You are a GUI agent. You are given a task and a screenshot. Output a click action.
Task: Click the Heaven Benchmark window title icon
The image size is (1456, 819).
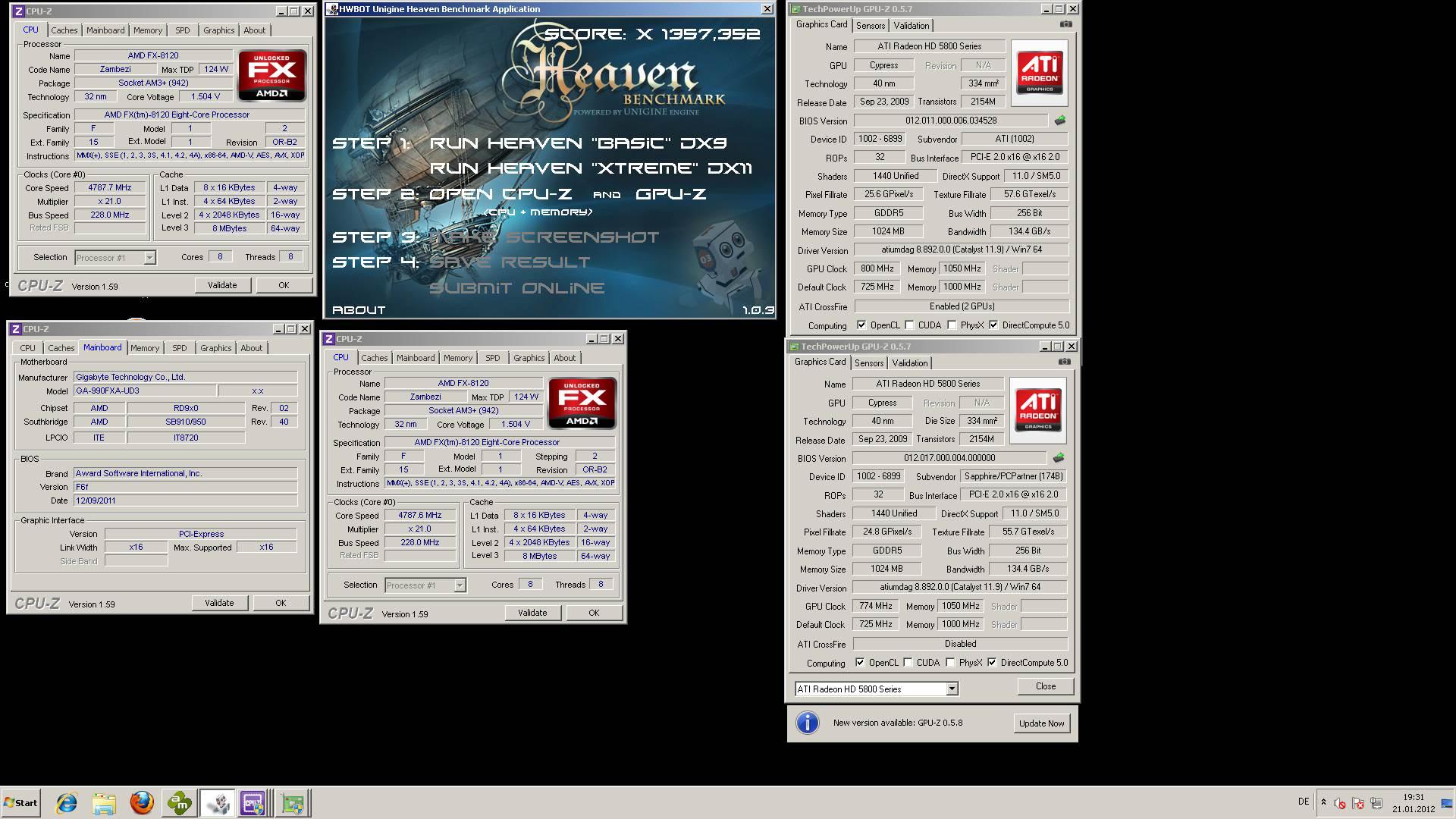332,9
